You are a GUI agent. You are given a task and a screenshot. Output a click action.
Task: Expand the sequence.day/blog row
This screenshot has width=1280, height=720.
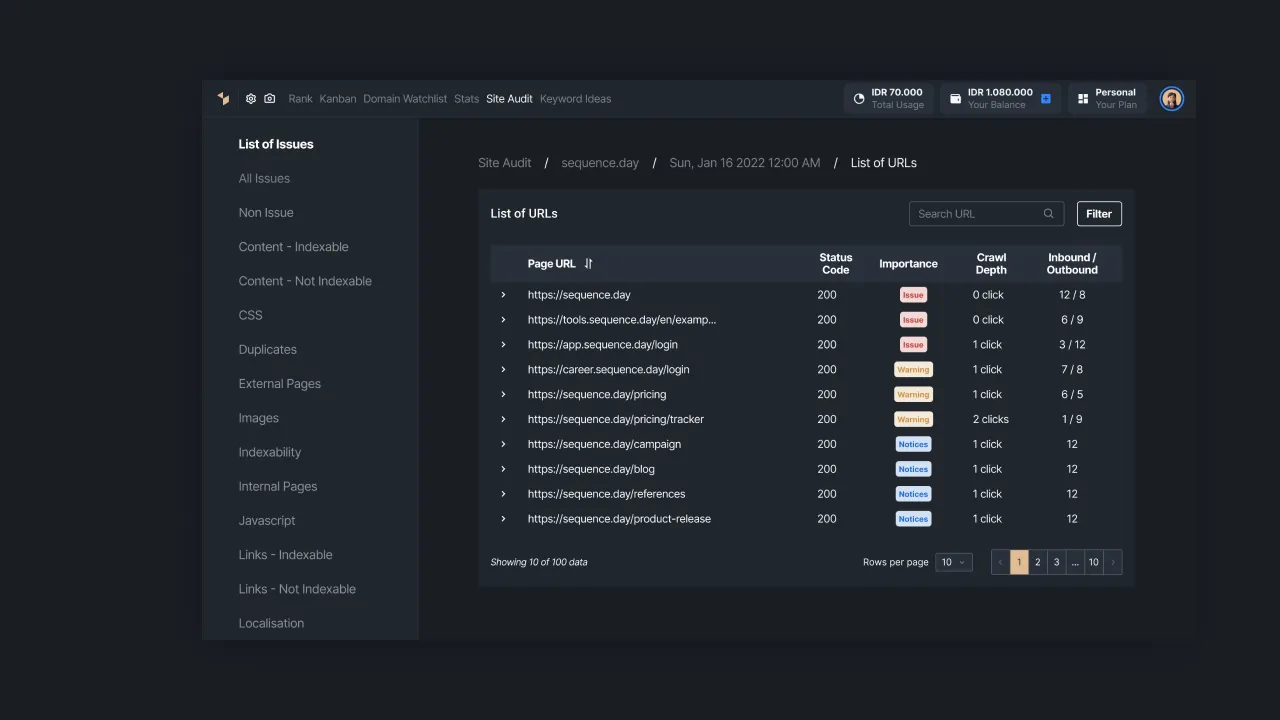point(503,469)
